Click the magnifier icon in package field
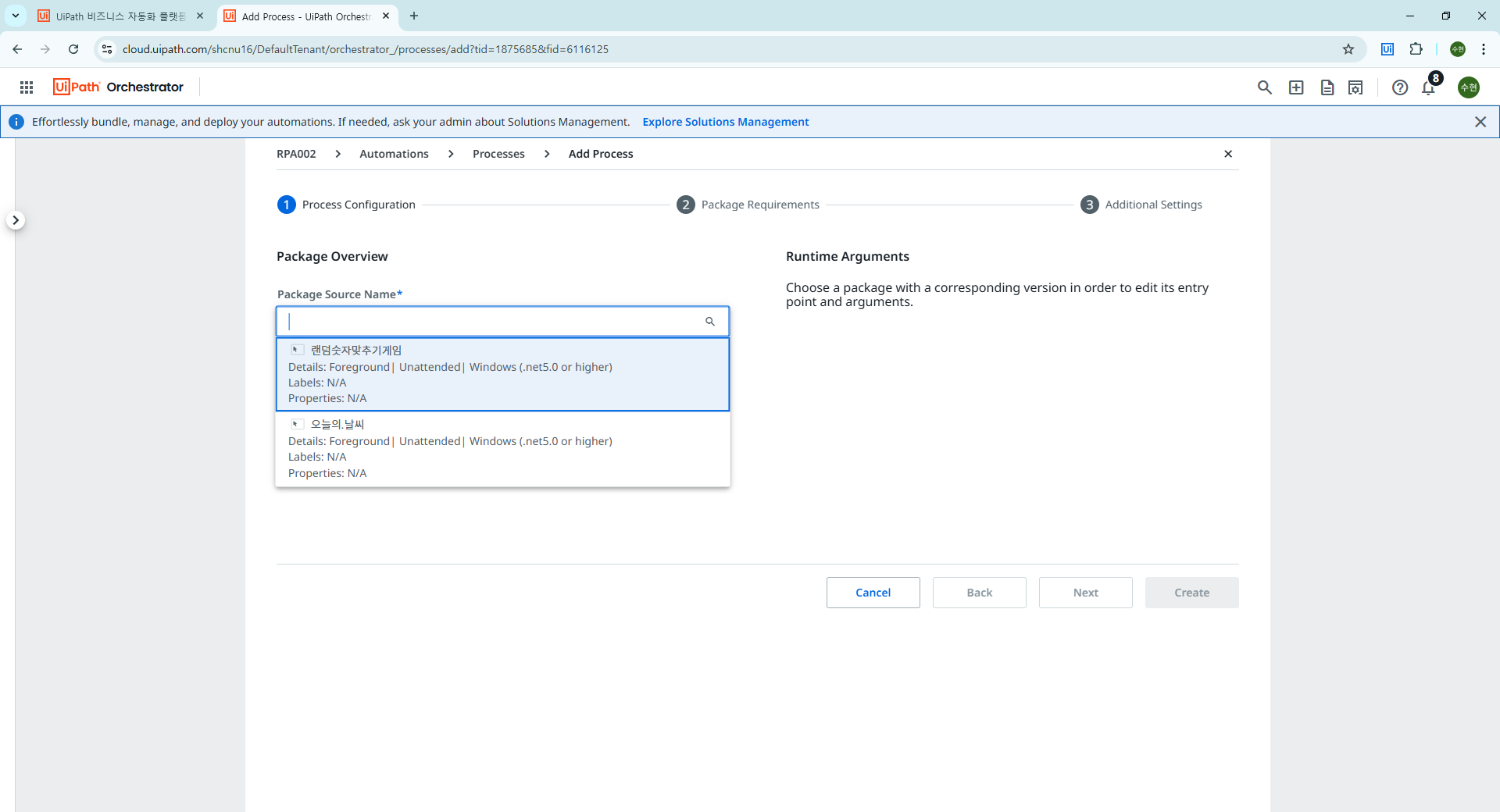Viewport: 1500px width, 812px height. [x=710, y=322]
